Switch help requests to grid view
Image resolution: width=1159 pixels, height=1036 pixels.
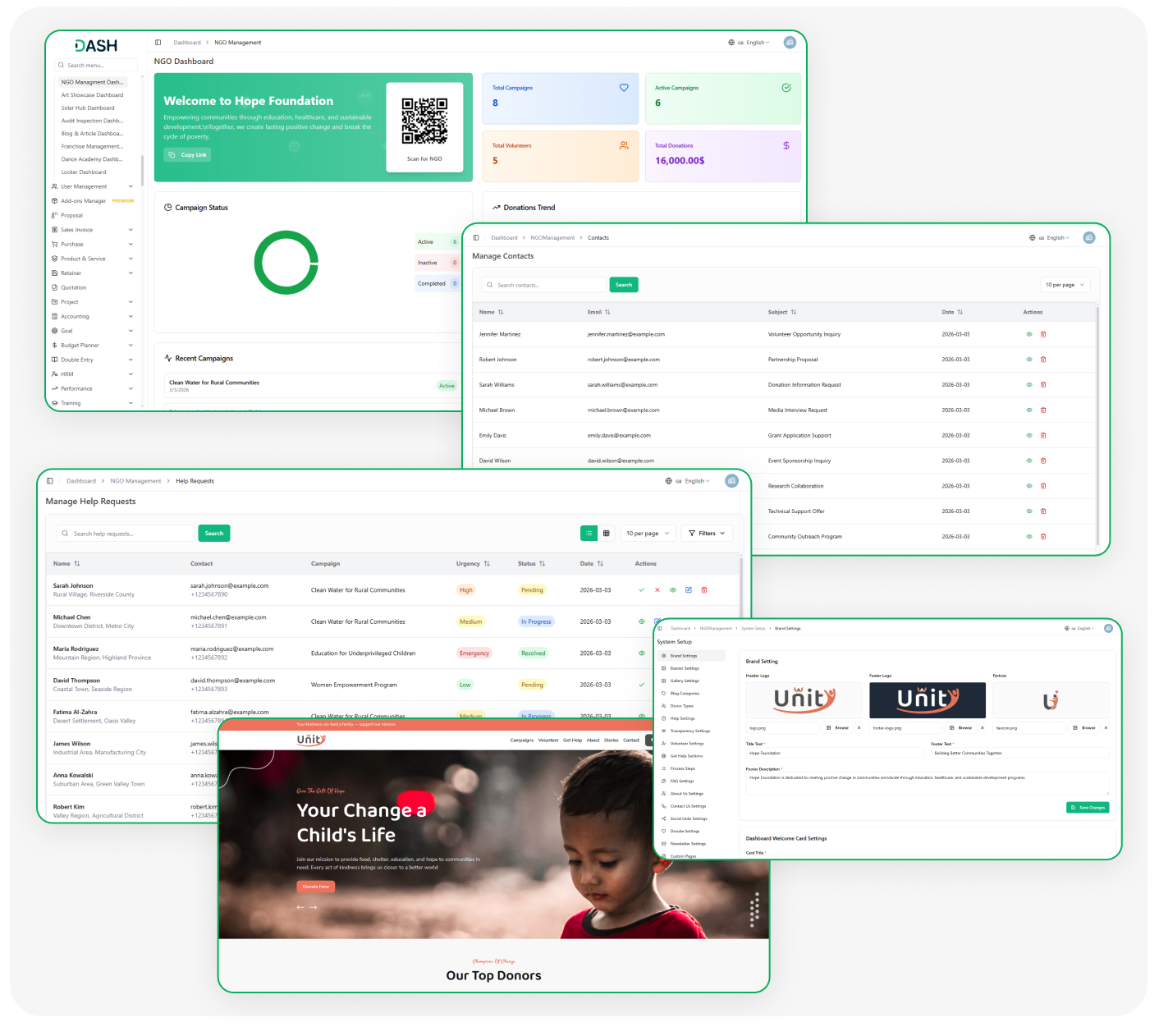click(x=607, y=534)
